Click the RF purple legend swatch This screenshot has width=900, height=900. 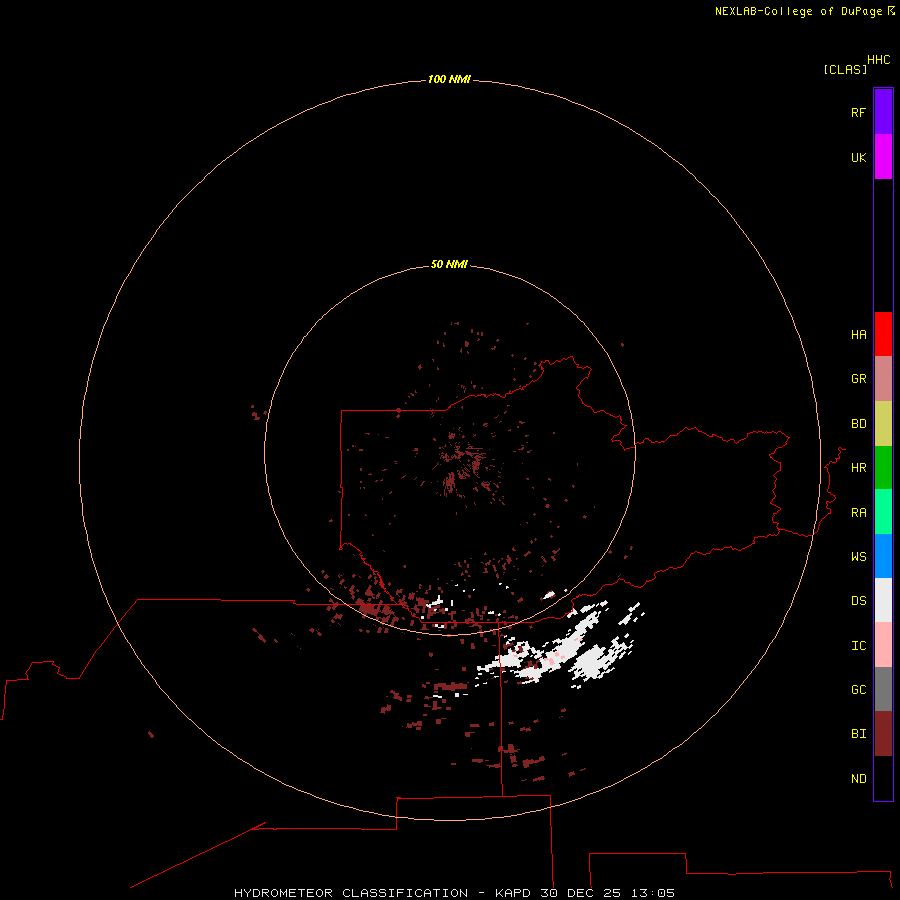click(883, 112)
